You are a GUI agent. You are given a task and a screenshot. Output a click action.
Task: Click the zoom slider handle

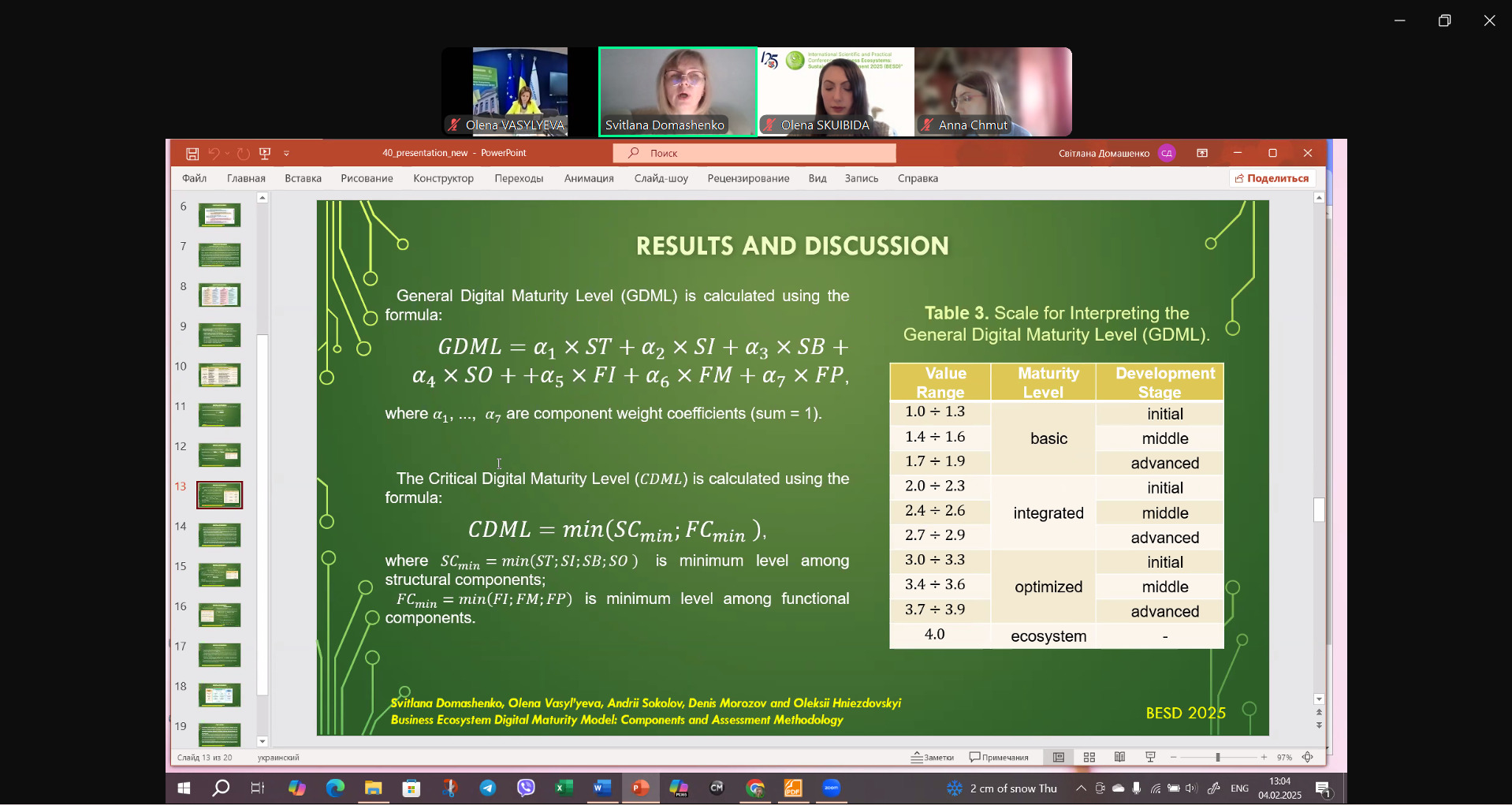pyautogui.click(x=1218, y=758)
